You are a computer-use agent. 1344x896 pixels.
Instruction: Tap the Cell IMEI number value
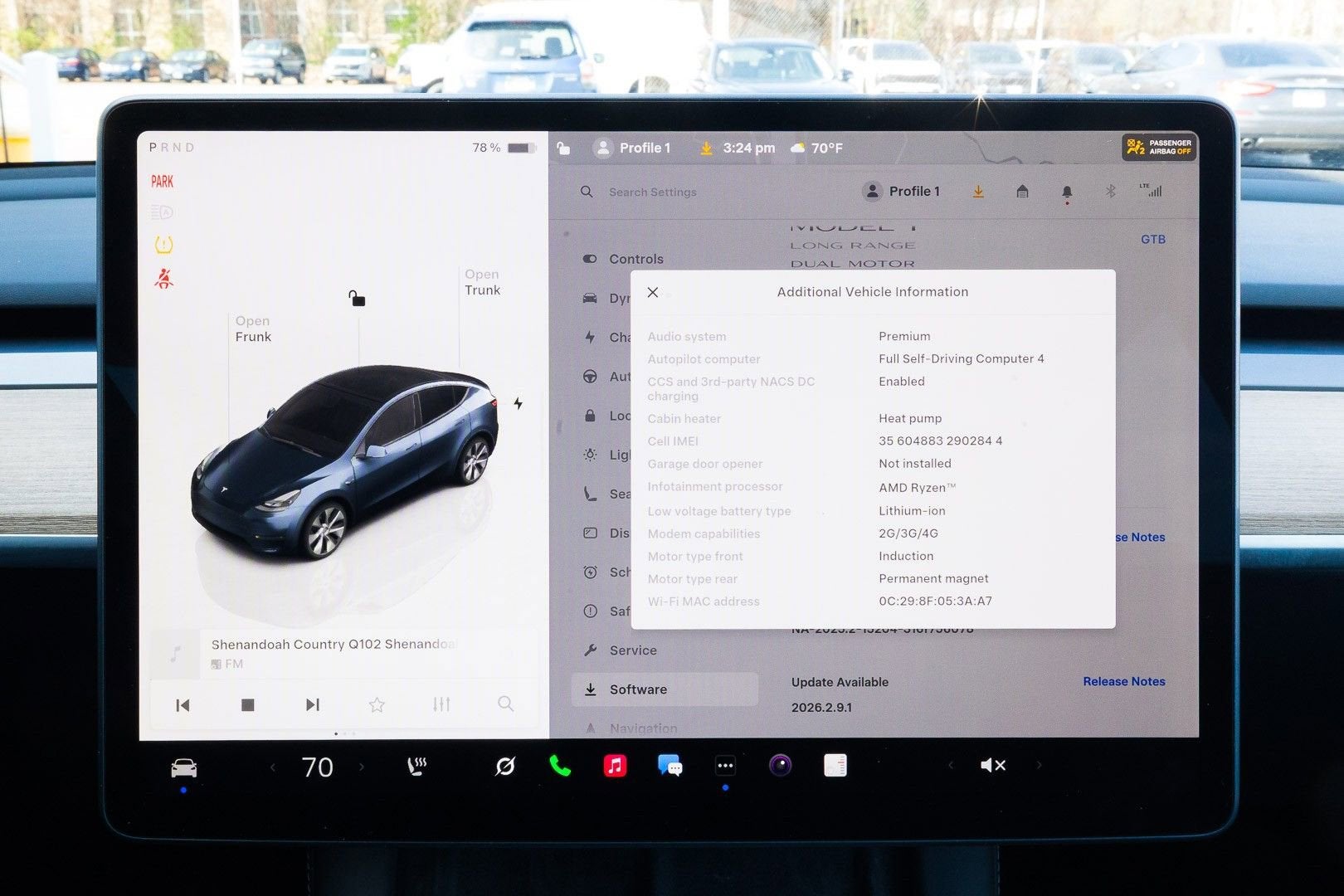pos(940,441)
